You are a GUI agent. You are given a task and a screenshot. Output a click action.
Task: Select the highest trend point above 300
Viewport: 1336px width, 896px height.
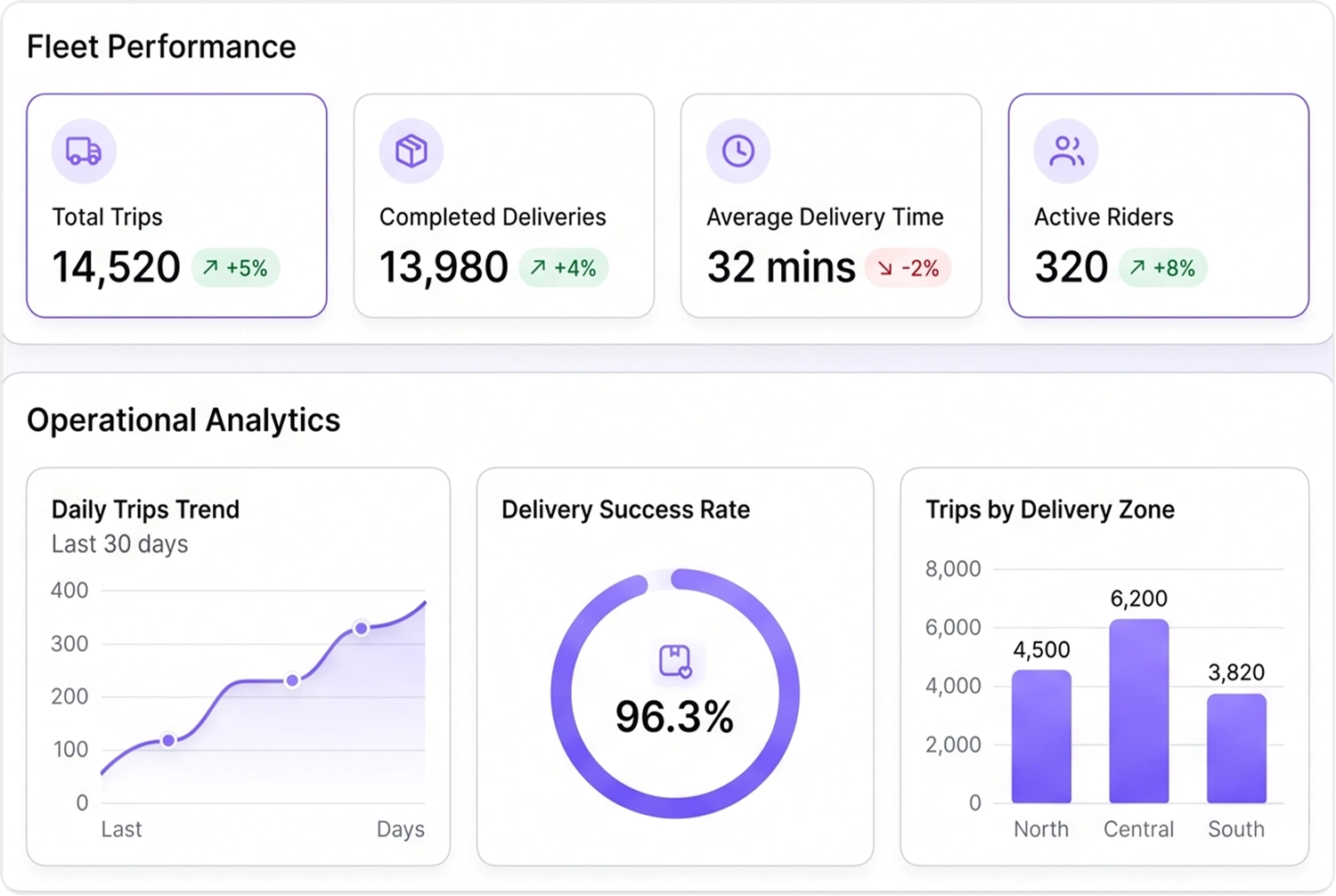361,629
